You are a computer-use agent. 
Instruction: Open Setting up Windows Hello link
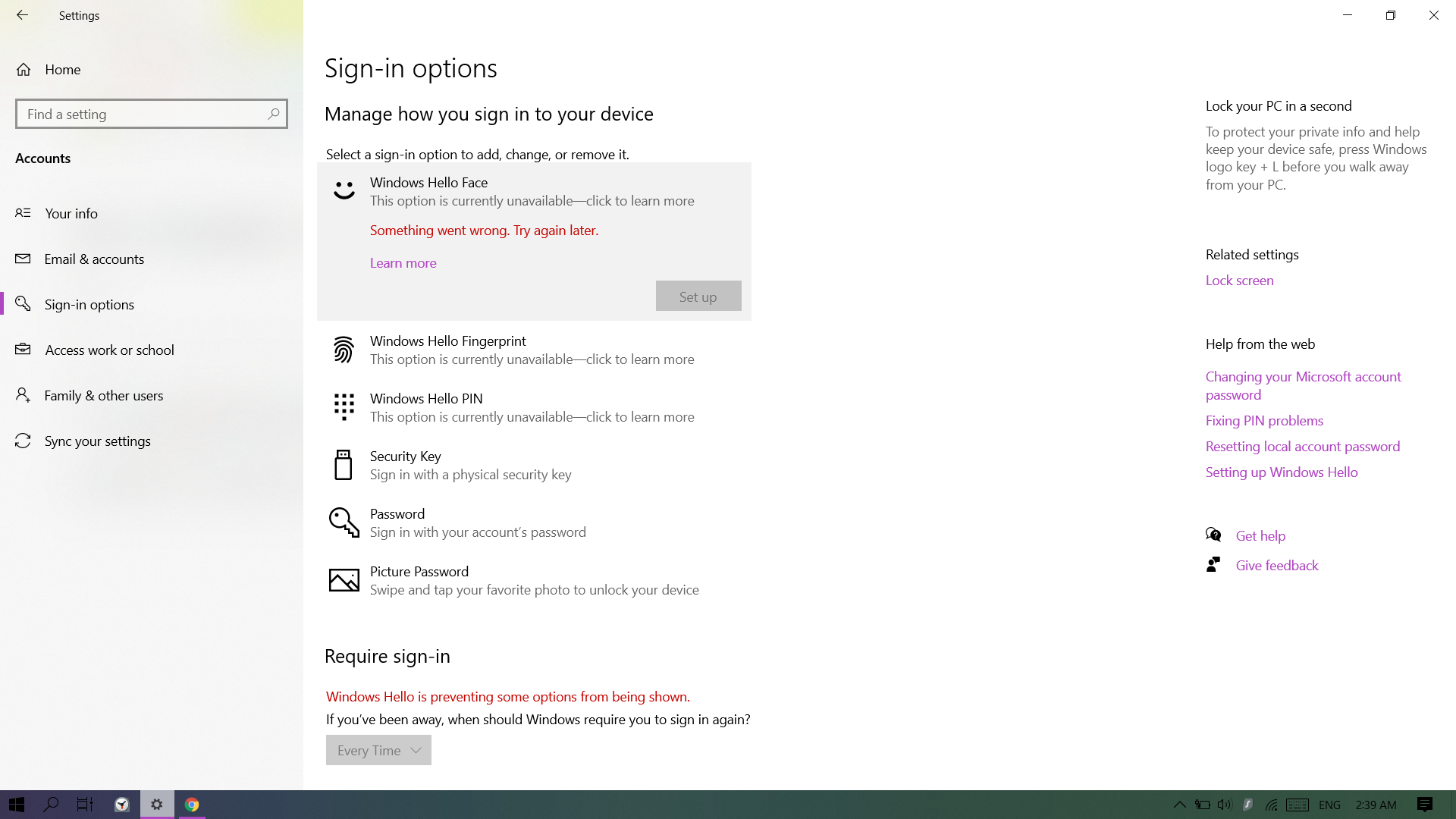tap(1282, 472)
